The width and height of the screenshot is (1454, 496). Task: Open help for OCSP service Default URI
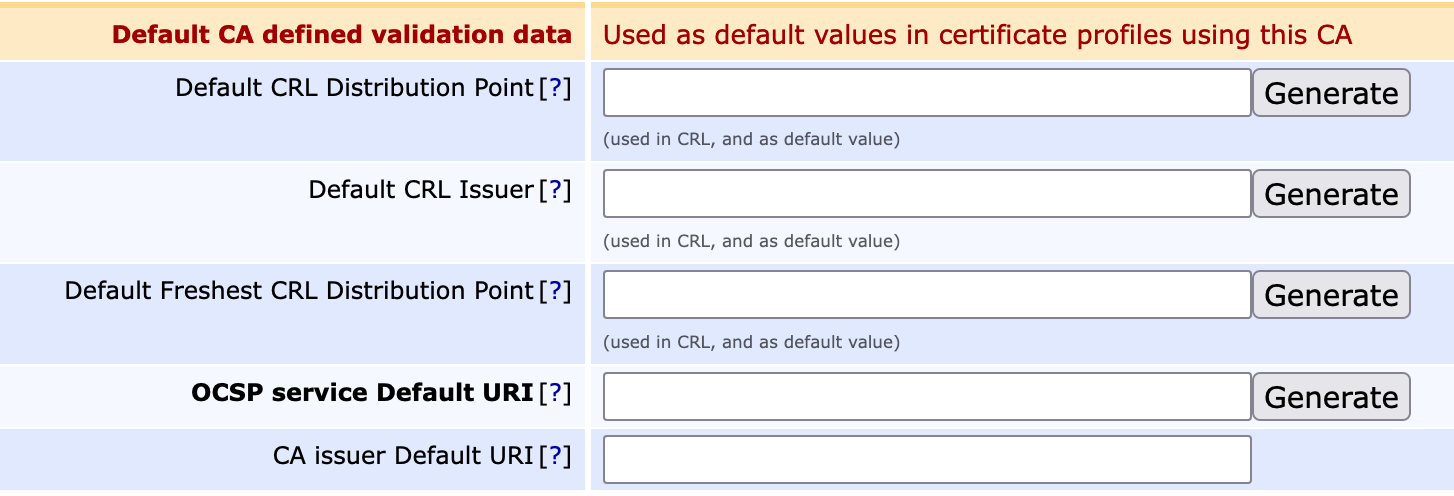(x=555, y=393)
